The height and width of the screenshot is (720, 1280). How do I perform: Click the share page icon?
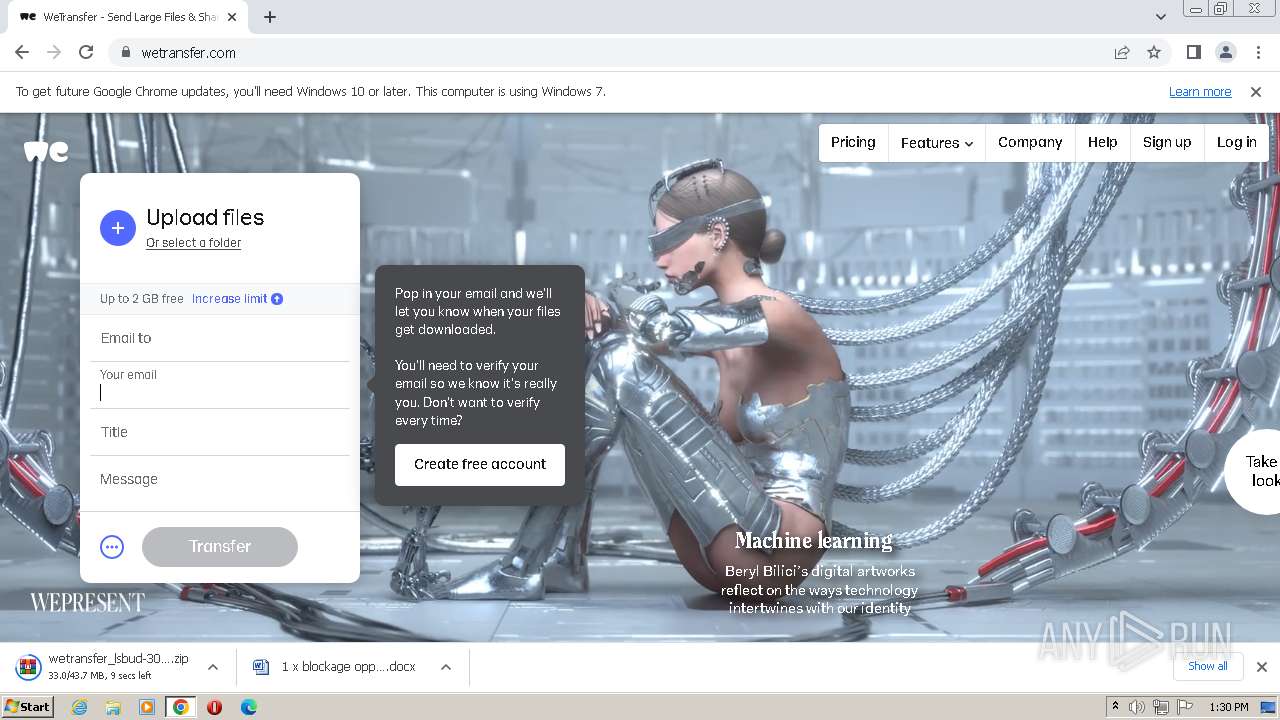(x=1122, y=52)
